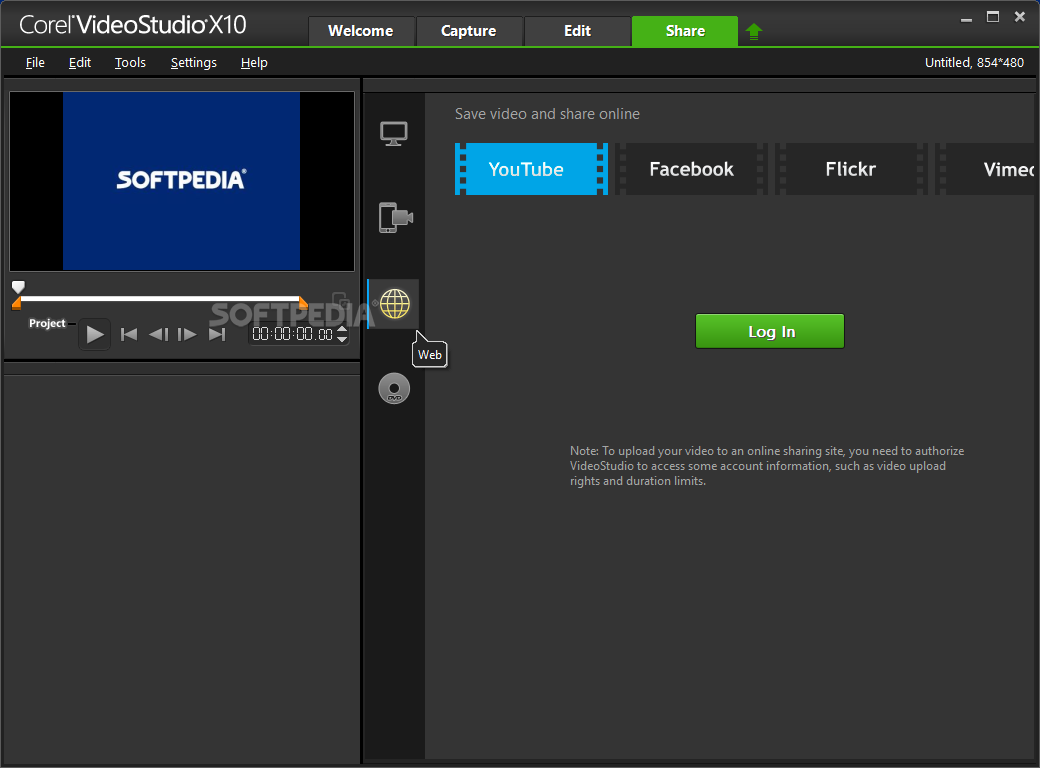Click the green upload arrow icon
Image resolution: width=1040 pixels, height=768 pixels.
753,31
